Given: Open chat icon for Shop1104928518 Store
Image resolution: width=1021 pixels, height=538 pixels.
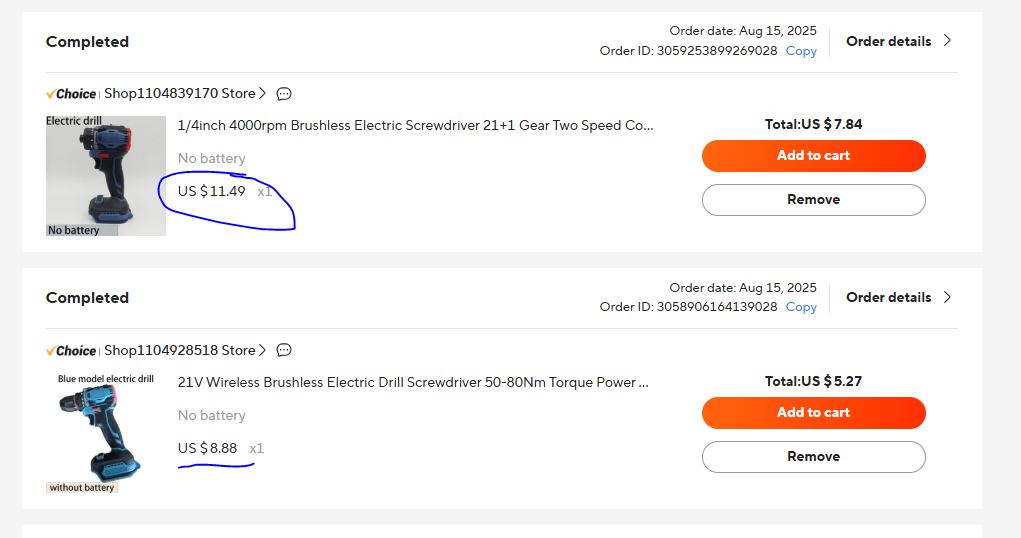Looking at the screenshot, I should (284, 351).
